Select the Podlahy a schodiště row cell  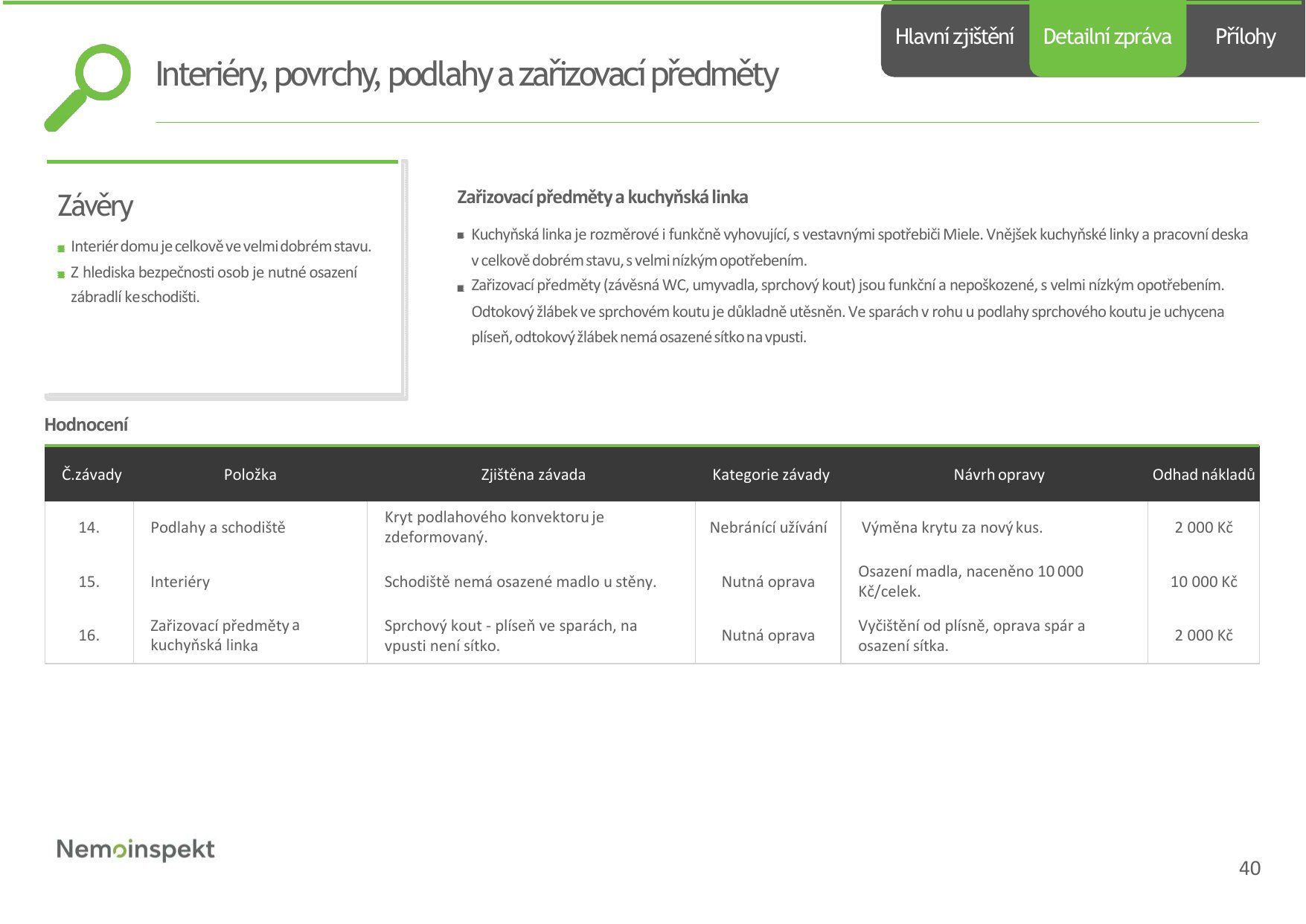(x=217, y=527)
